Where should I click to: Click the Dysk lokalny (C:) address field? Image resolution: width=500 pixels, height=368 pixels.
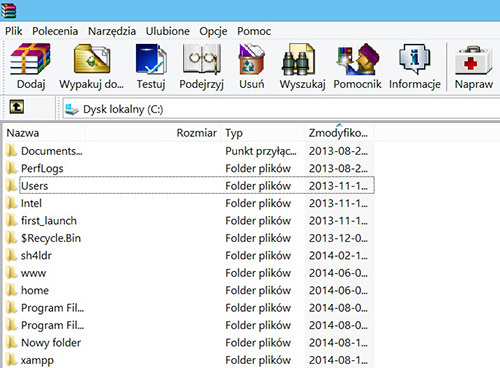pyautogui.click(x=281, y=109)
